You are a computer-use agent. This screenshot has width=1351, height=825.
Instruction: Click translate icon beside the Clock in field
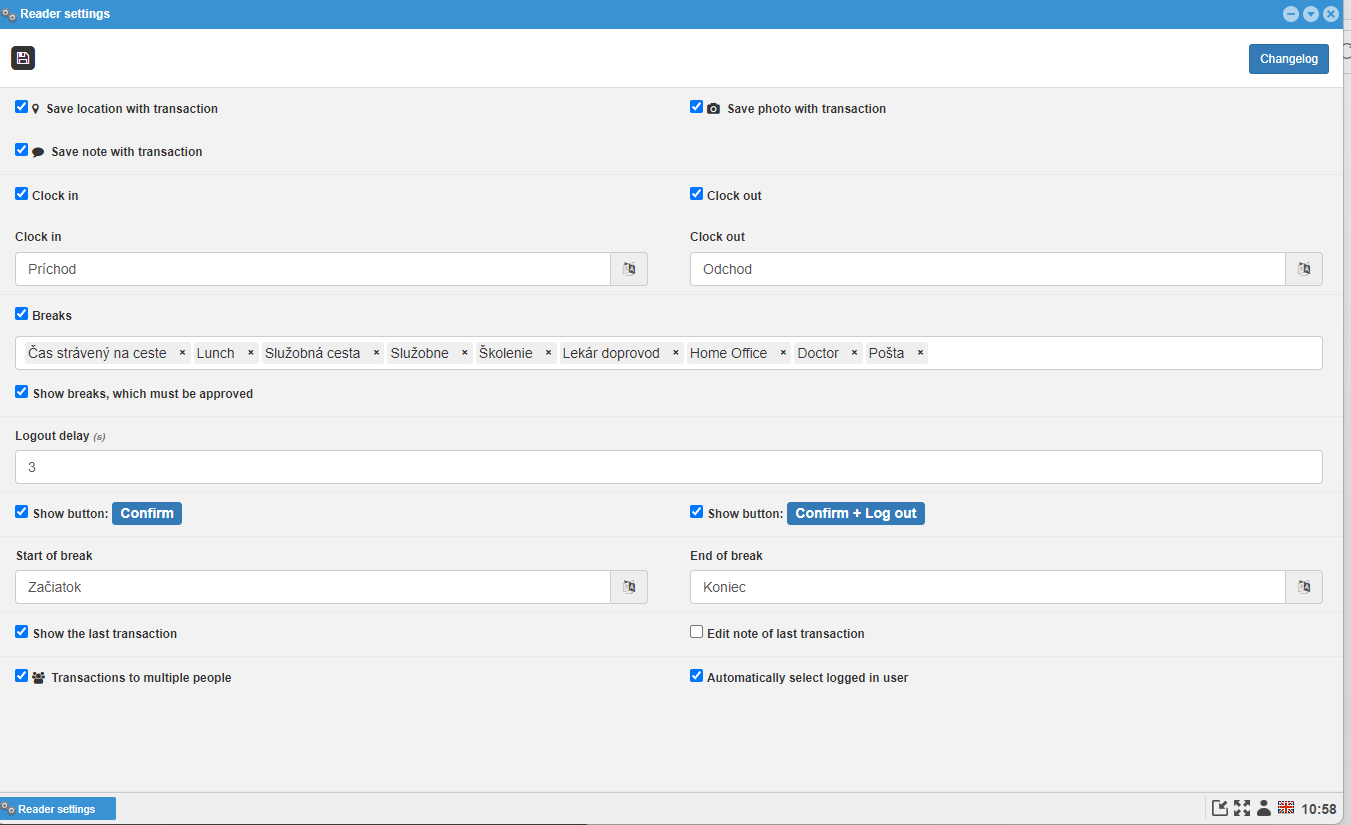point(628,268)
